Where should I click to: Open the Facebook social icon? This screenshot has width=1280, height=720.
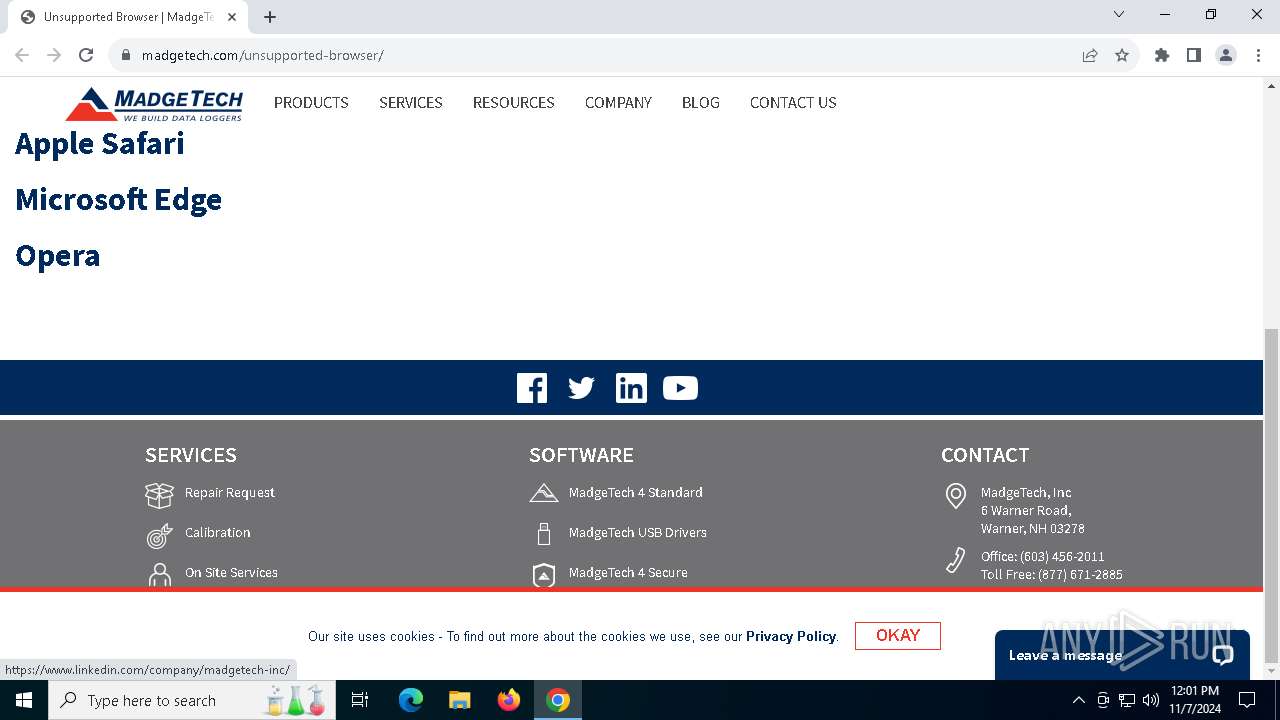pos(532,388)
